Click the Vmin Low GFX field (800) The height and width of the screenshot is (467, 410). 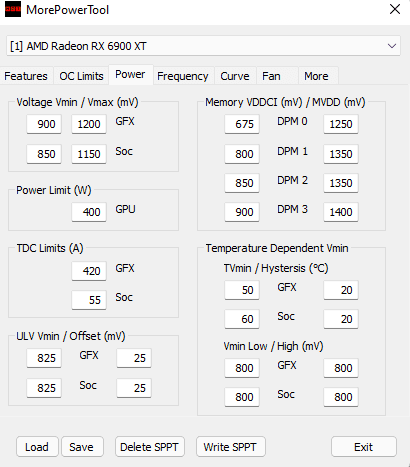click(x=242, y=368)
